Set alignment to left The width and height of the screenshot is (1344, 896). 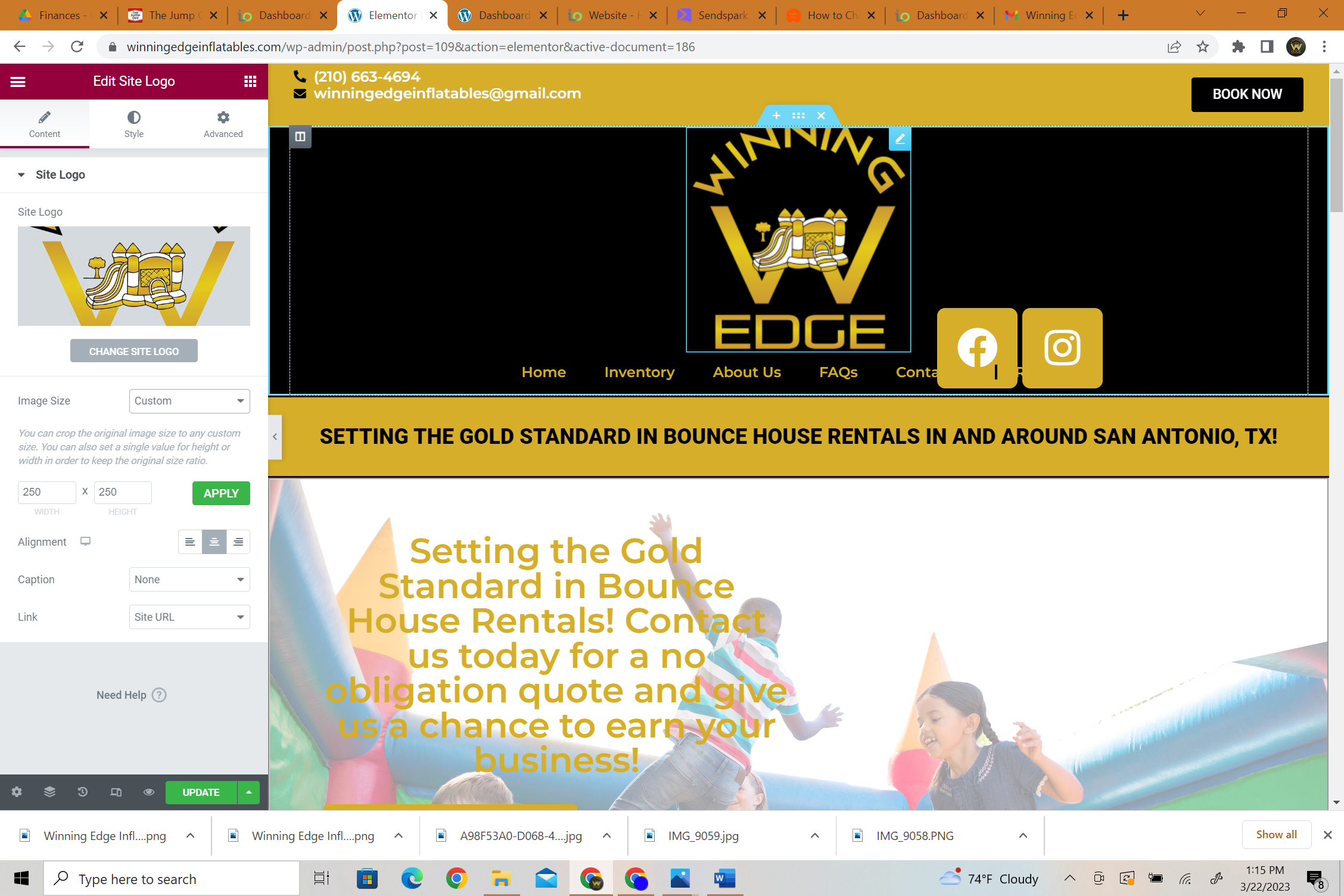click(x=190, y=542)
